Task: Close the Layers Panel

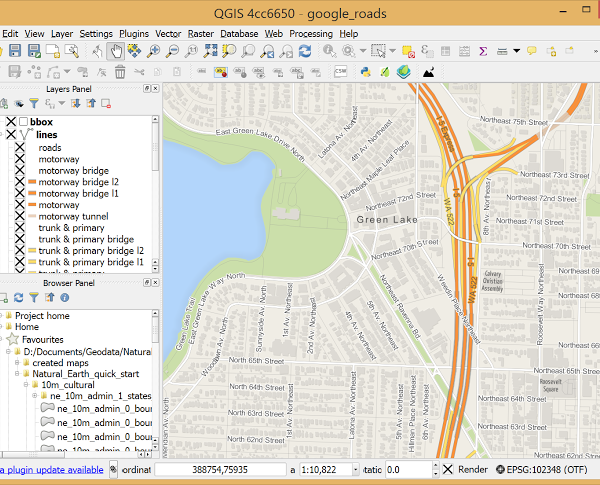Action: point(155,88)
